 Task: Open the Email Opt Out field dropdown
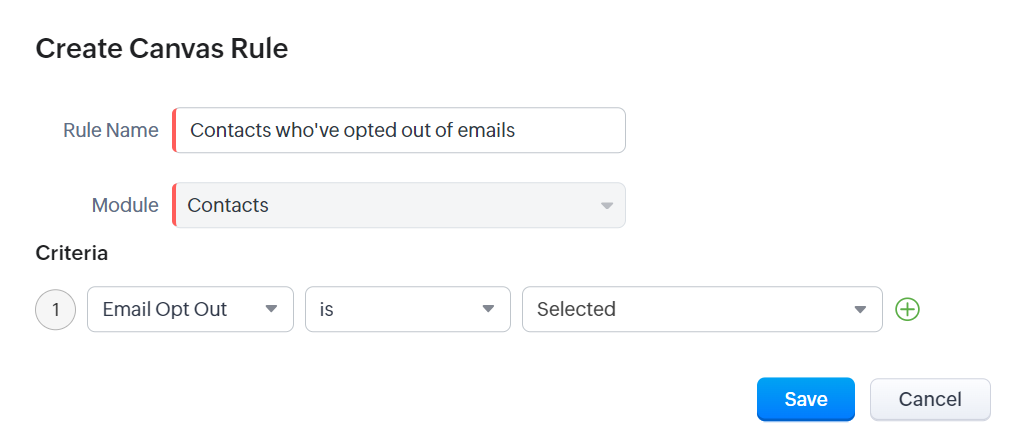coord(180,310)
